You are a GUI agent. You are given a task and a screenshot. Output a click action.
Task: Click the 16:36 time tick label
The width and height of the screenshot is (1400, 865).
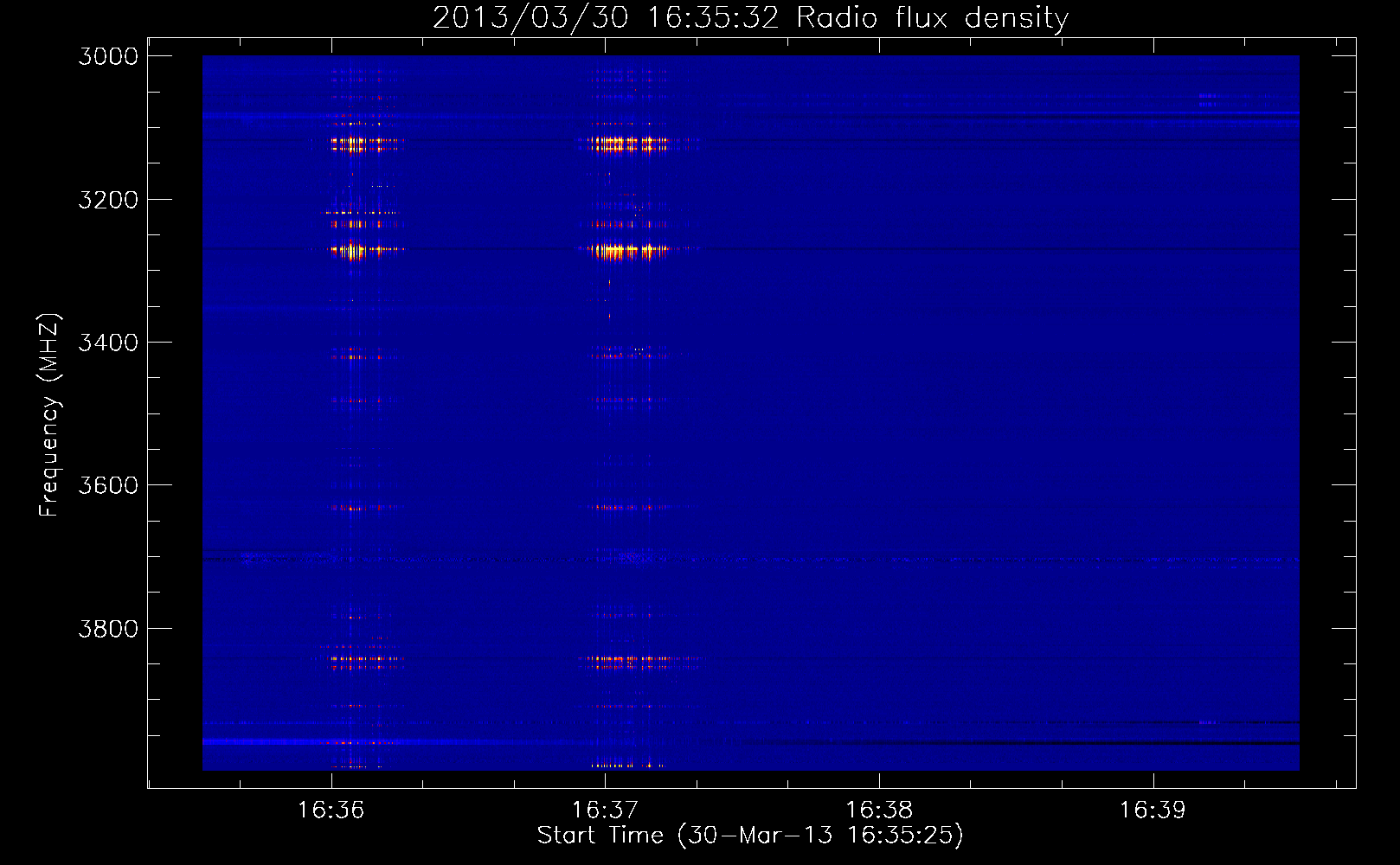pyautogui.click(x=331, y=810)
